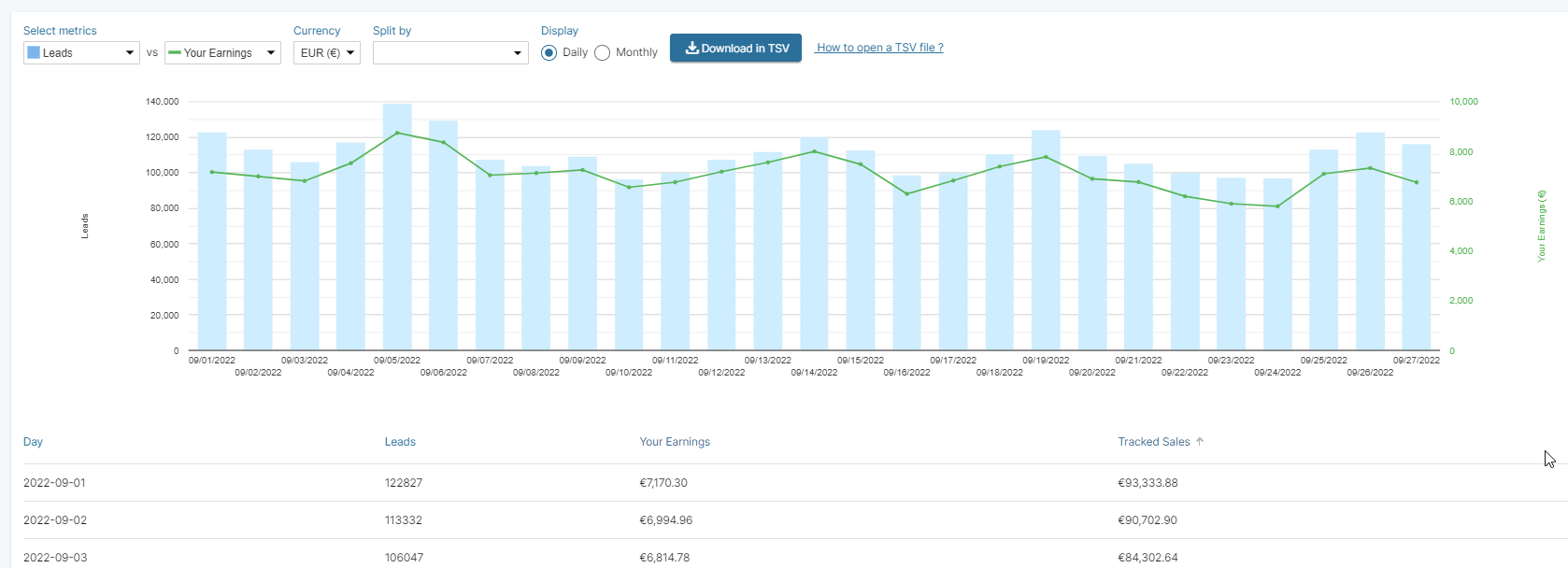
Task: Expand the Currency EUR dropdown
Action: click(x=326, y=53)
